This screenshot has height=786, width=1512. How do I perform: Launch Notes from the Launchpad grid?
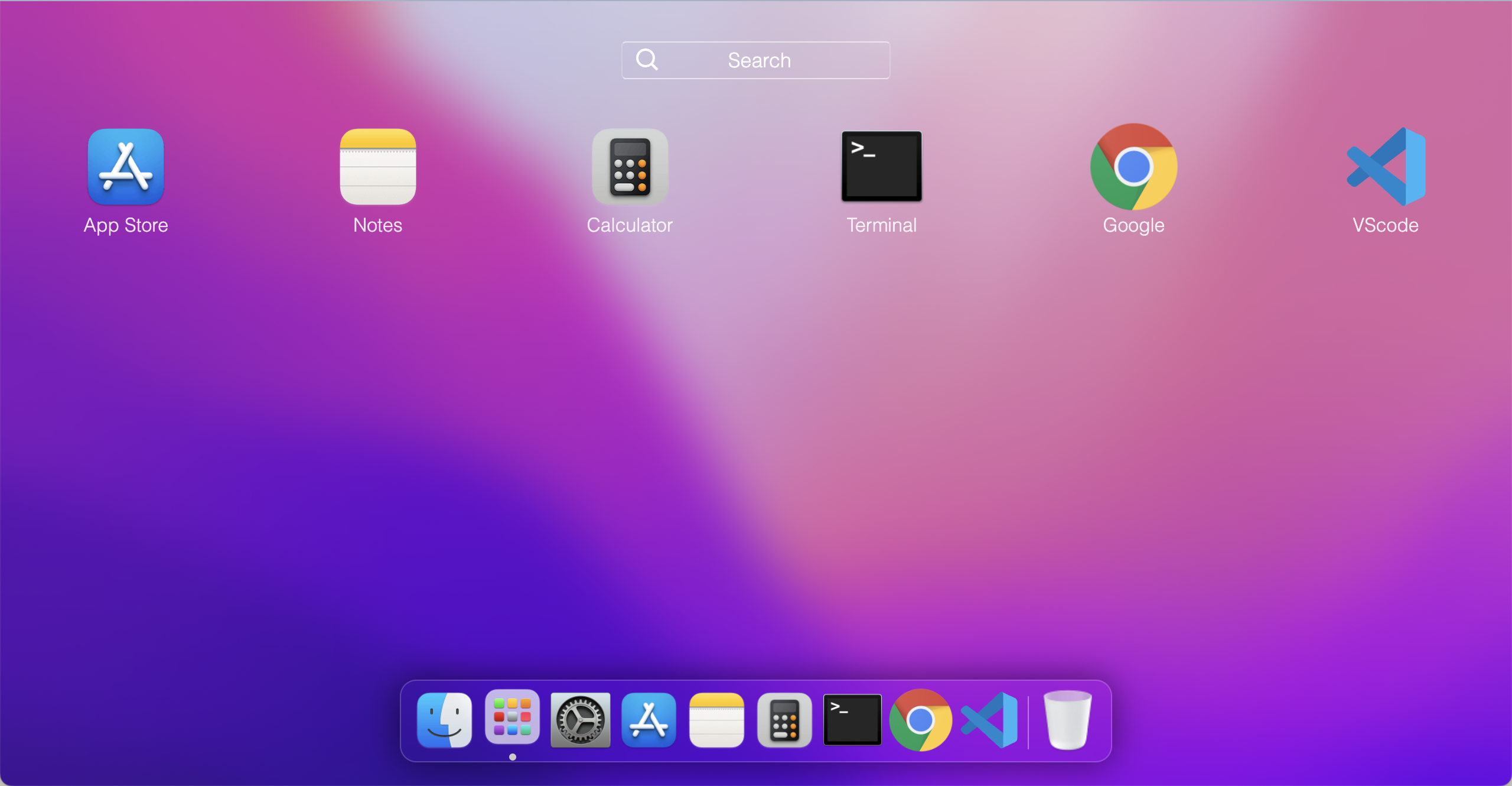coord(378,167)
